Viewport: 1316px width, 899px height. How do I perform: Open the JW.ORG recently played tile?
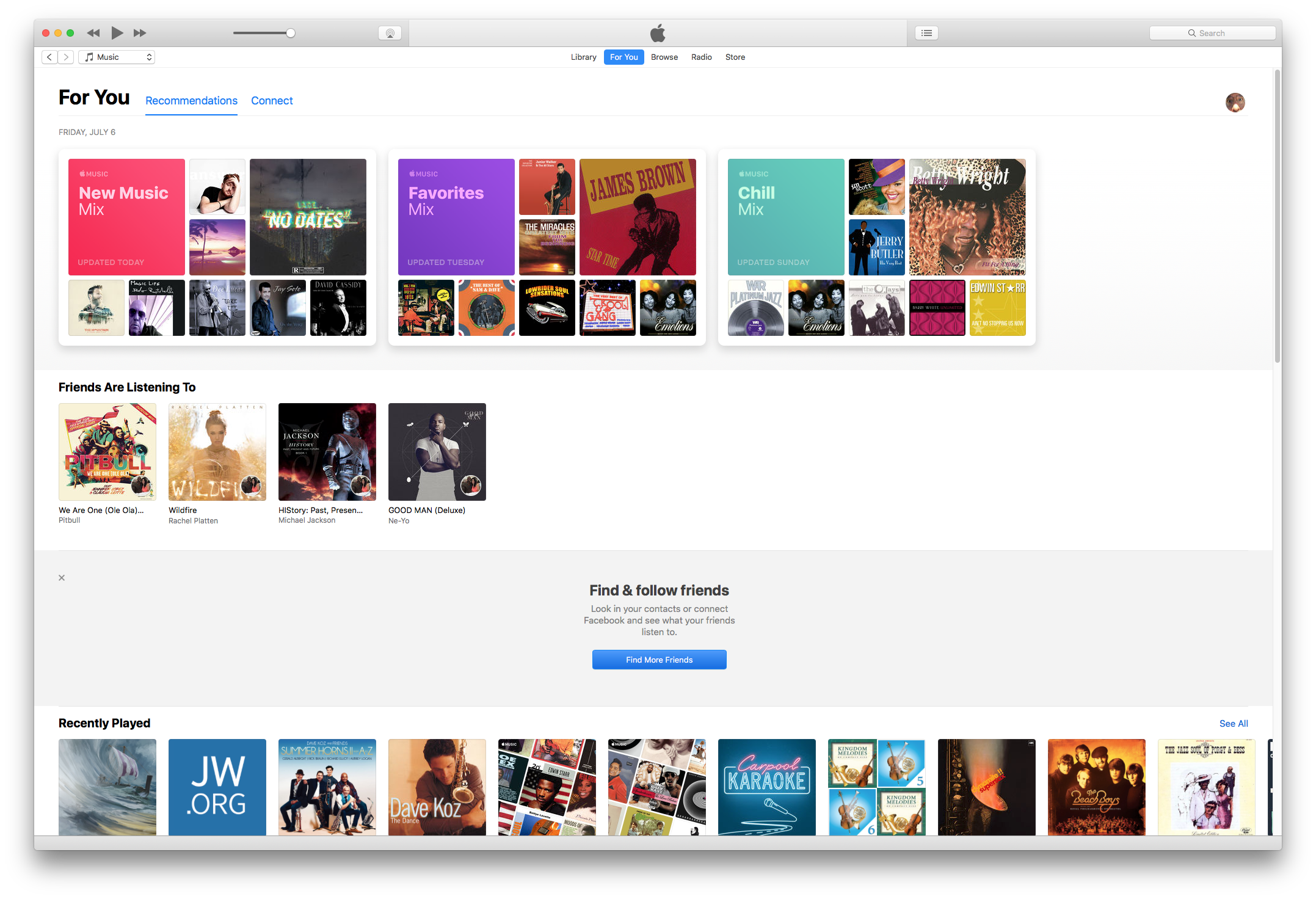click(217, 787)
